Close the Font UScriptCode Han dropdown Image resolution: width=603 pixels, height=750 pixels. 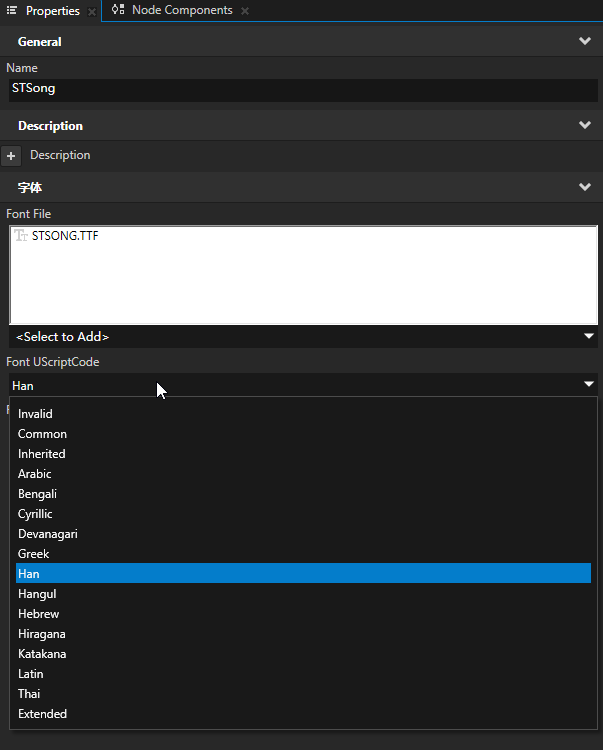pos(303,385)
